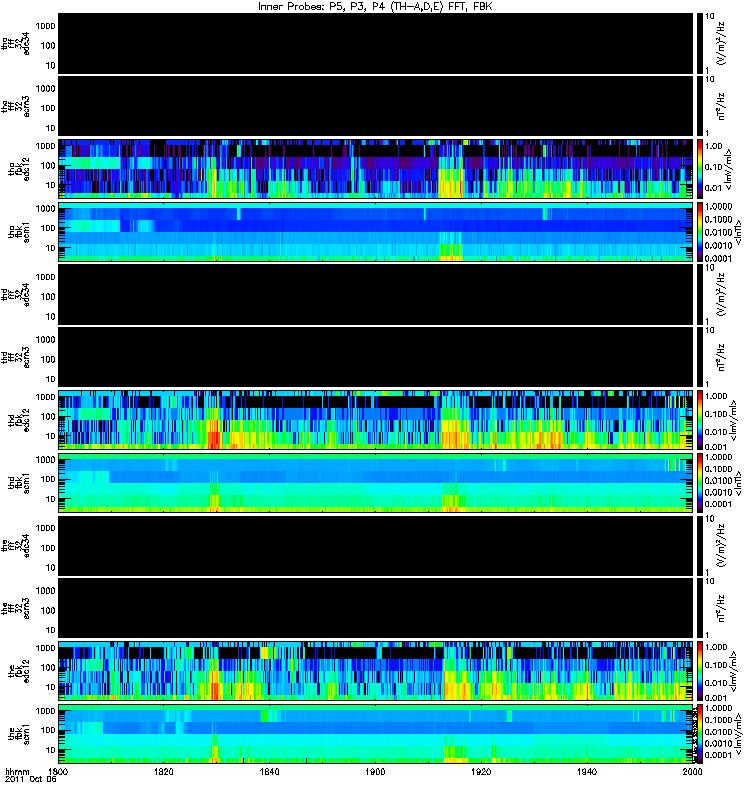Click the "tha fbk edc12" y-axis label
750x800 pixels.
click(x=20, y=169)
